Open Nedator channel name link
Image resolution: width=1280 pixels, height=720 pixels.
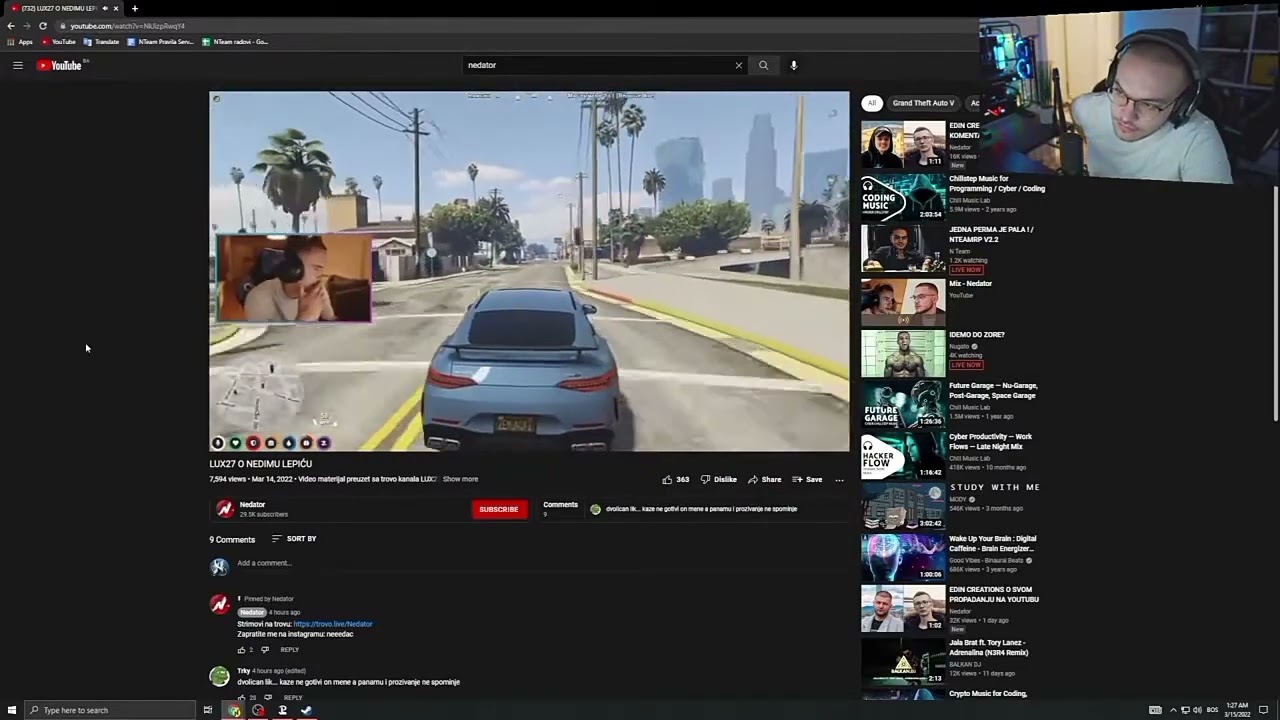click(252, 505)
